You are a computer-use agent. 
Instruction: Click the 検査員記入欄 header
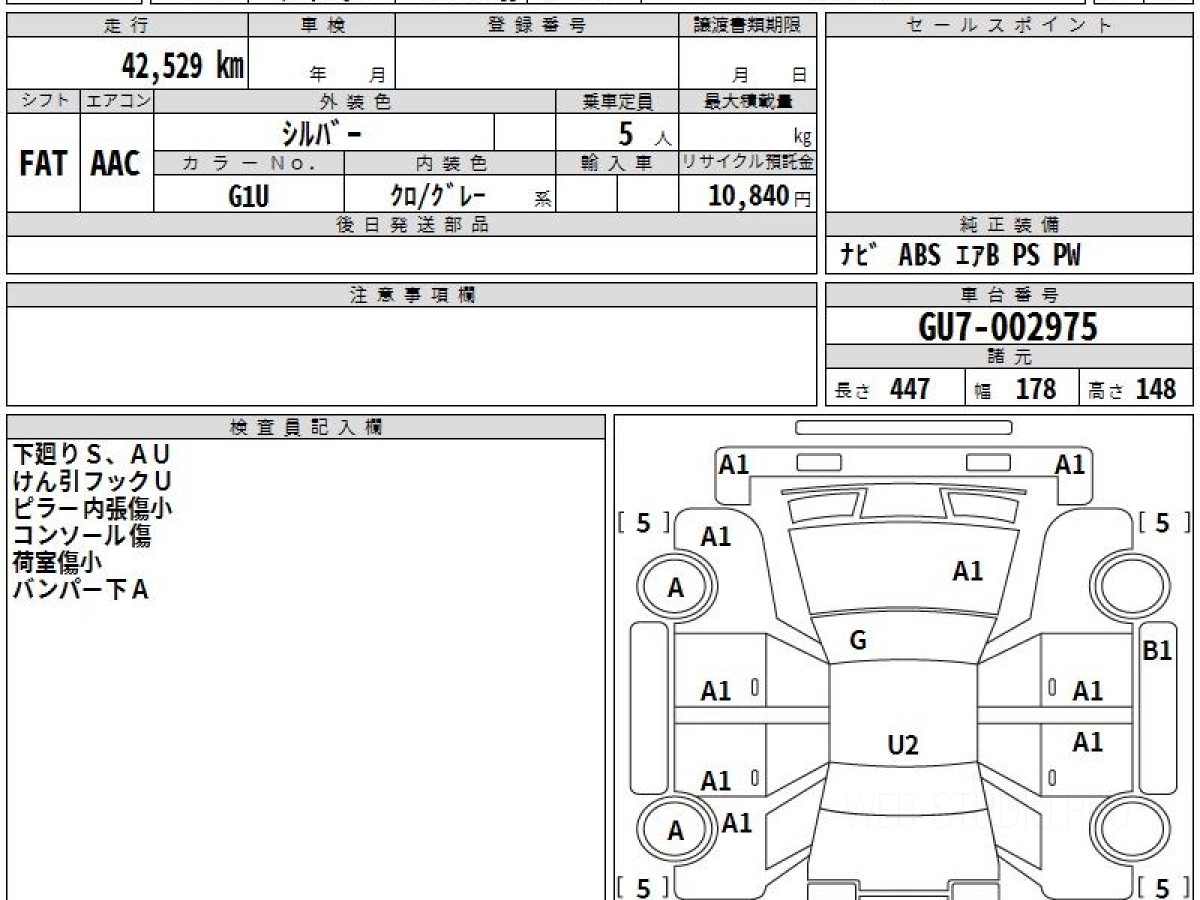tap(306, 427)
